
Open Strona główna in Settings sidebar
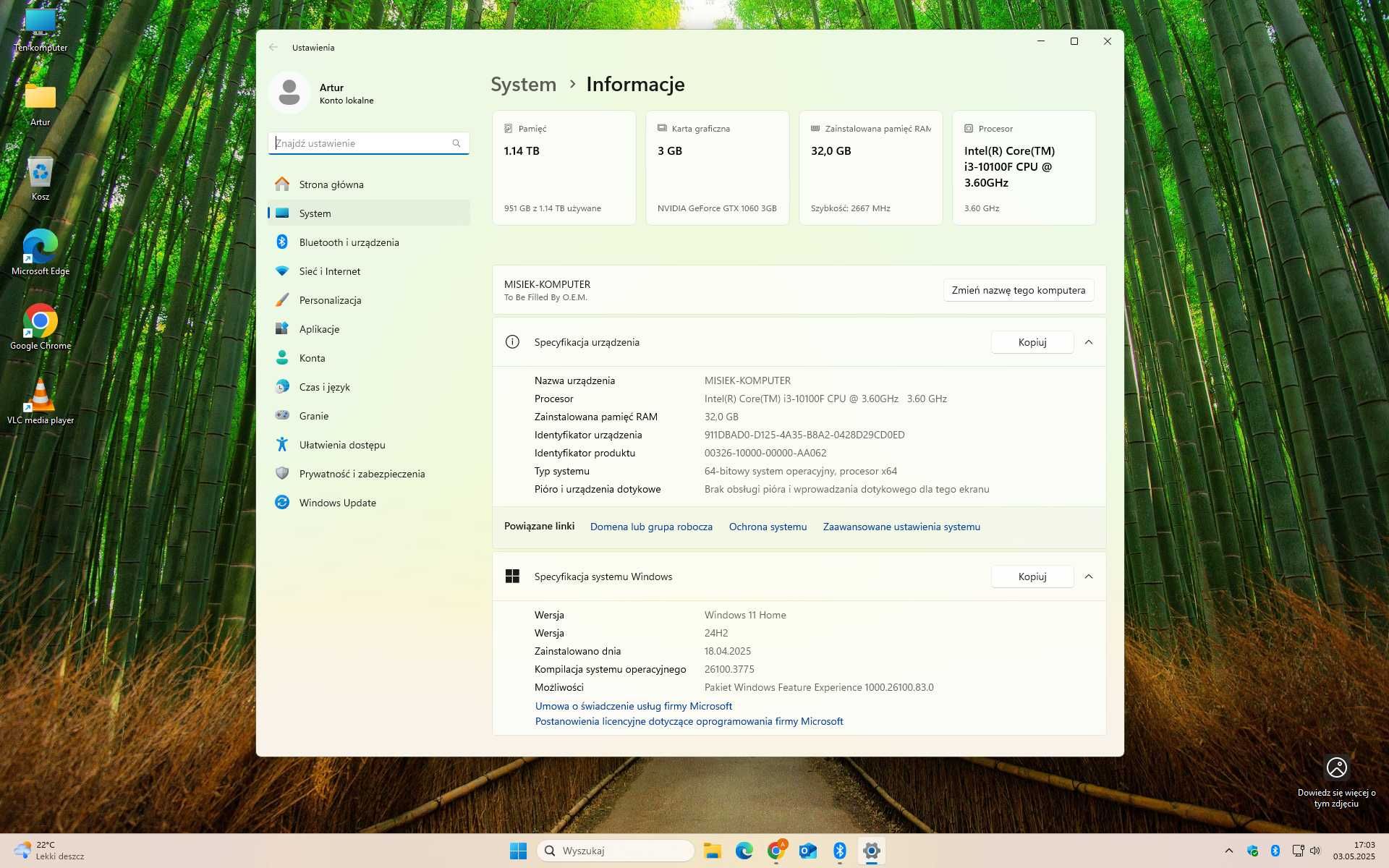click(x=368, y=184)
